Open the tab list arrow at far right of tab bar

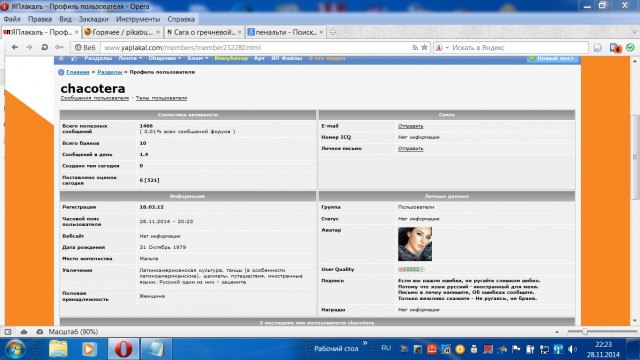point(635,32)
